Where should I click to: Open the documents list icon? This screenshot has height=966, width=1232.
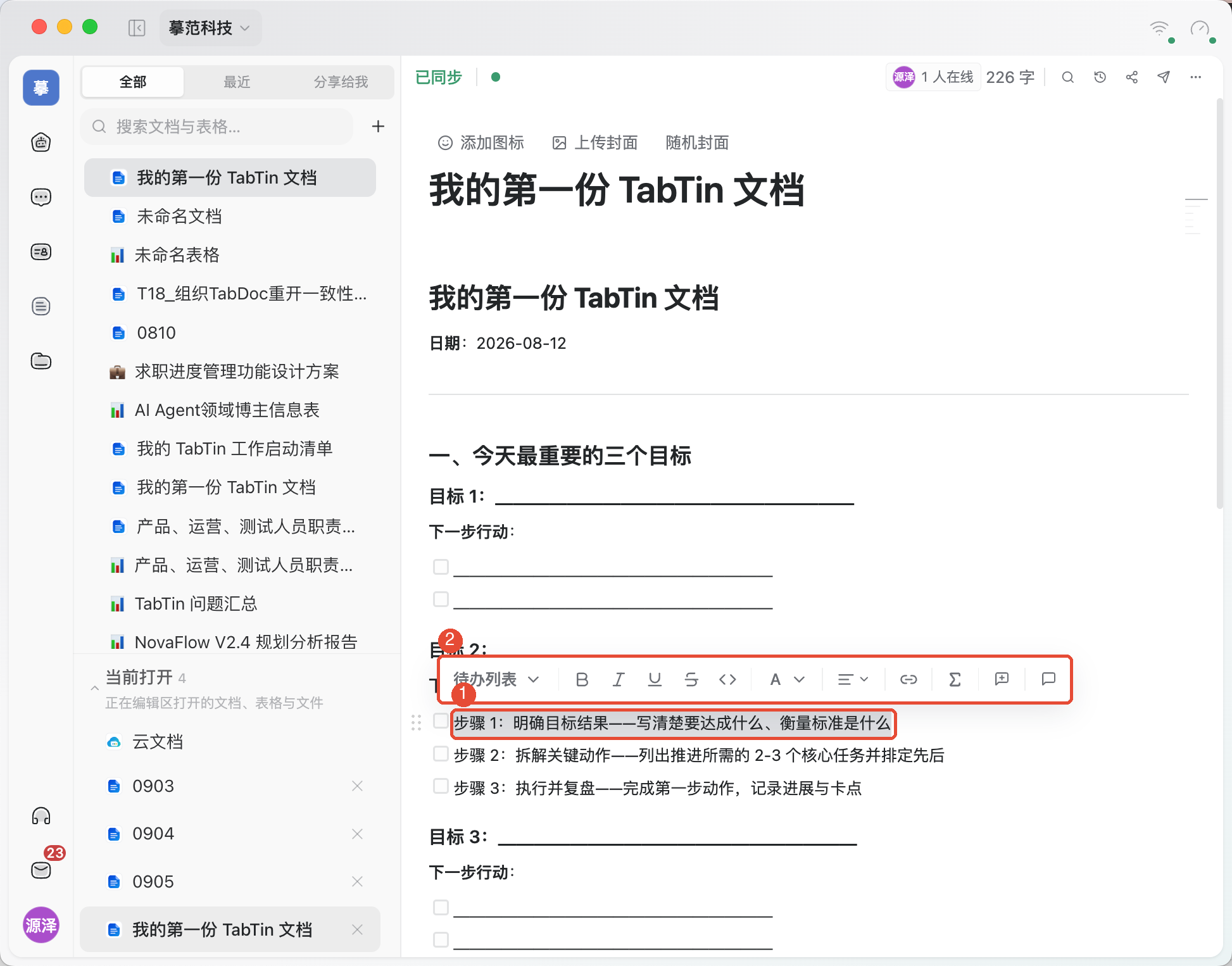[41, 306]
